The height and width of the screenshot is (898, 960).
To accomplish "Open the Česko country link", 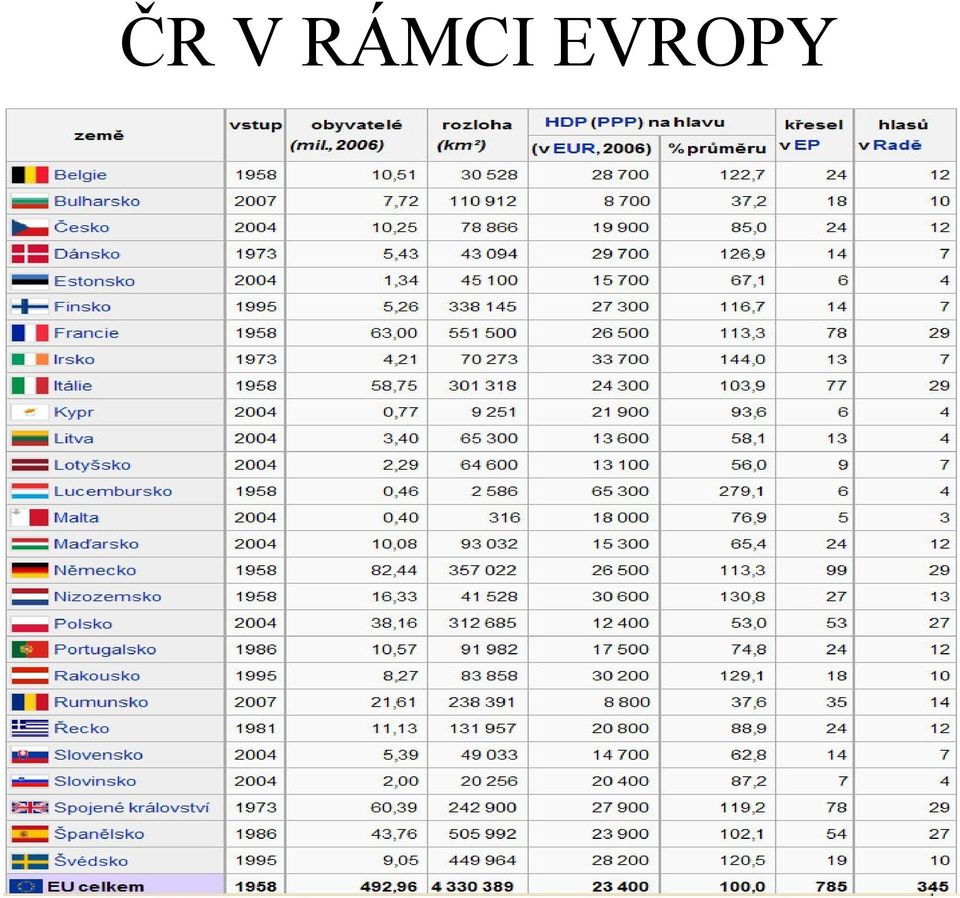I will click(81, 227).
